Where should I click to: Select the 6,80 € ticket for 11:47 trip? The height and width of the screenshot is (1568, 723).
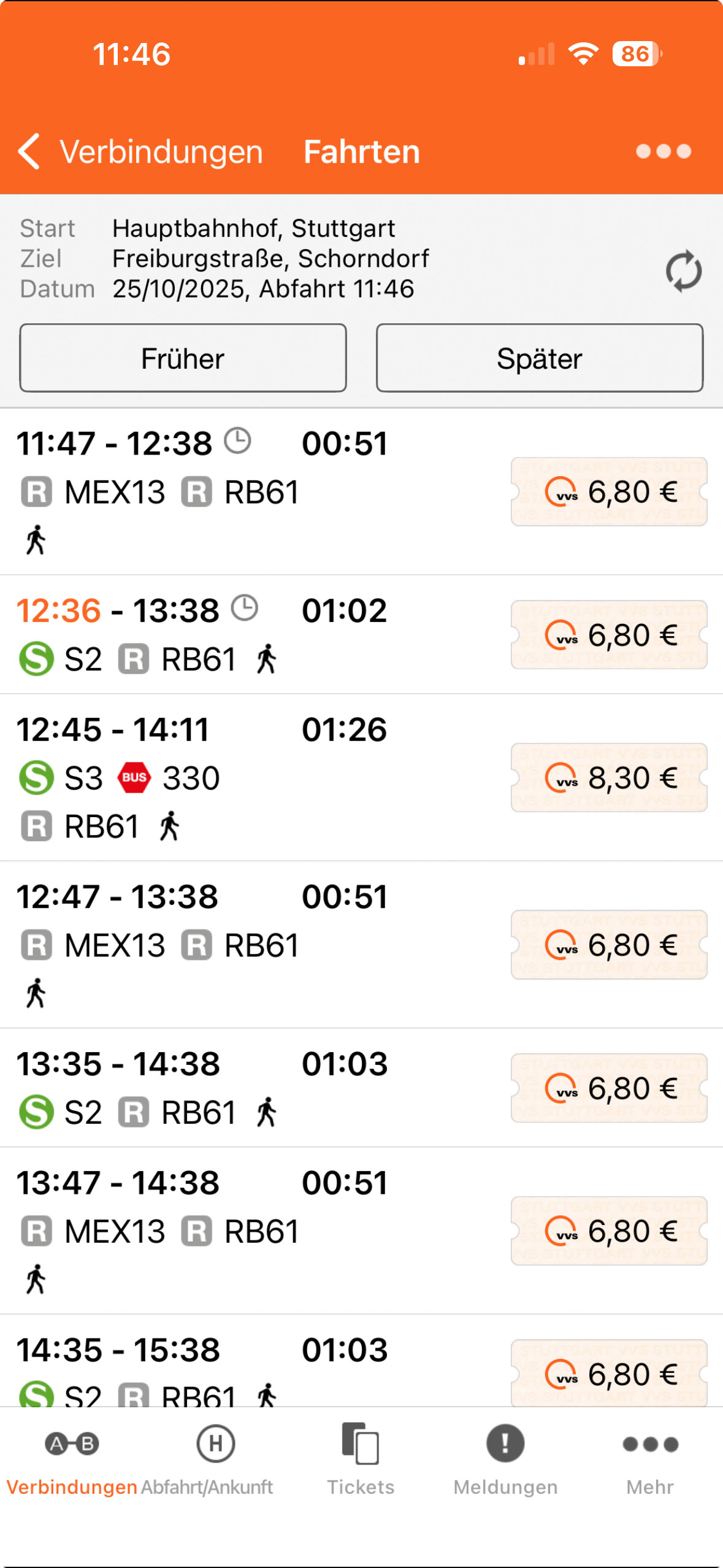click(x=609, y=492)
